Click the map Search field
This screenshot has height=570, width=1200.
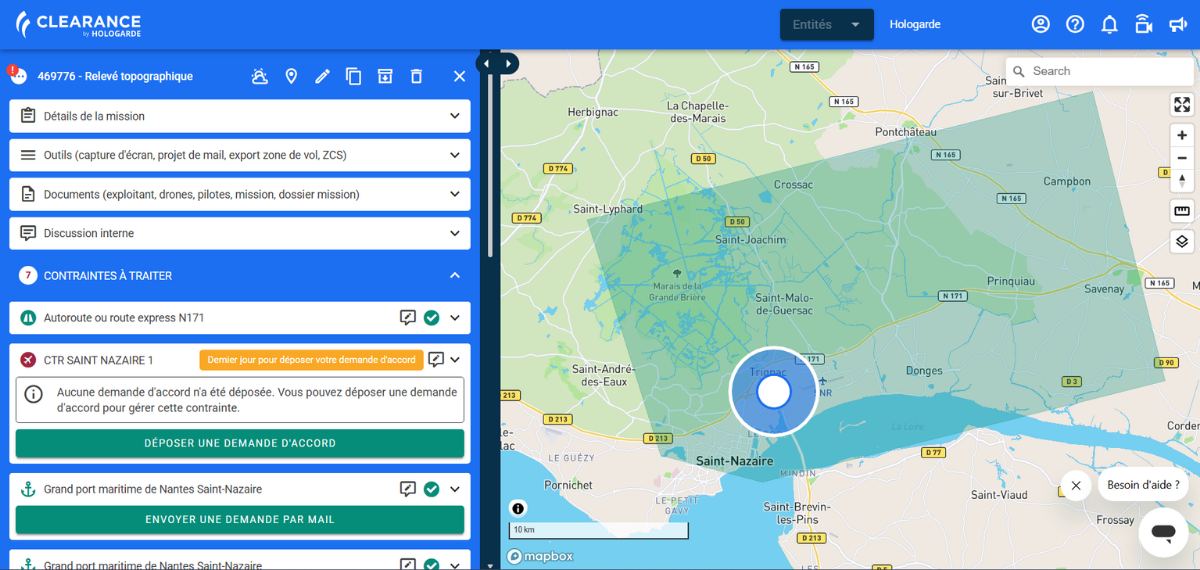coord(1100,71)
